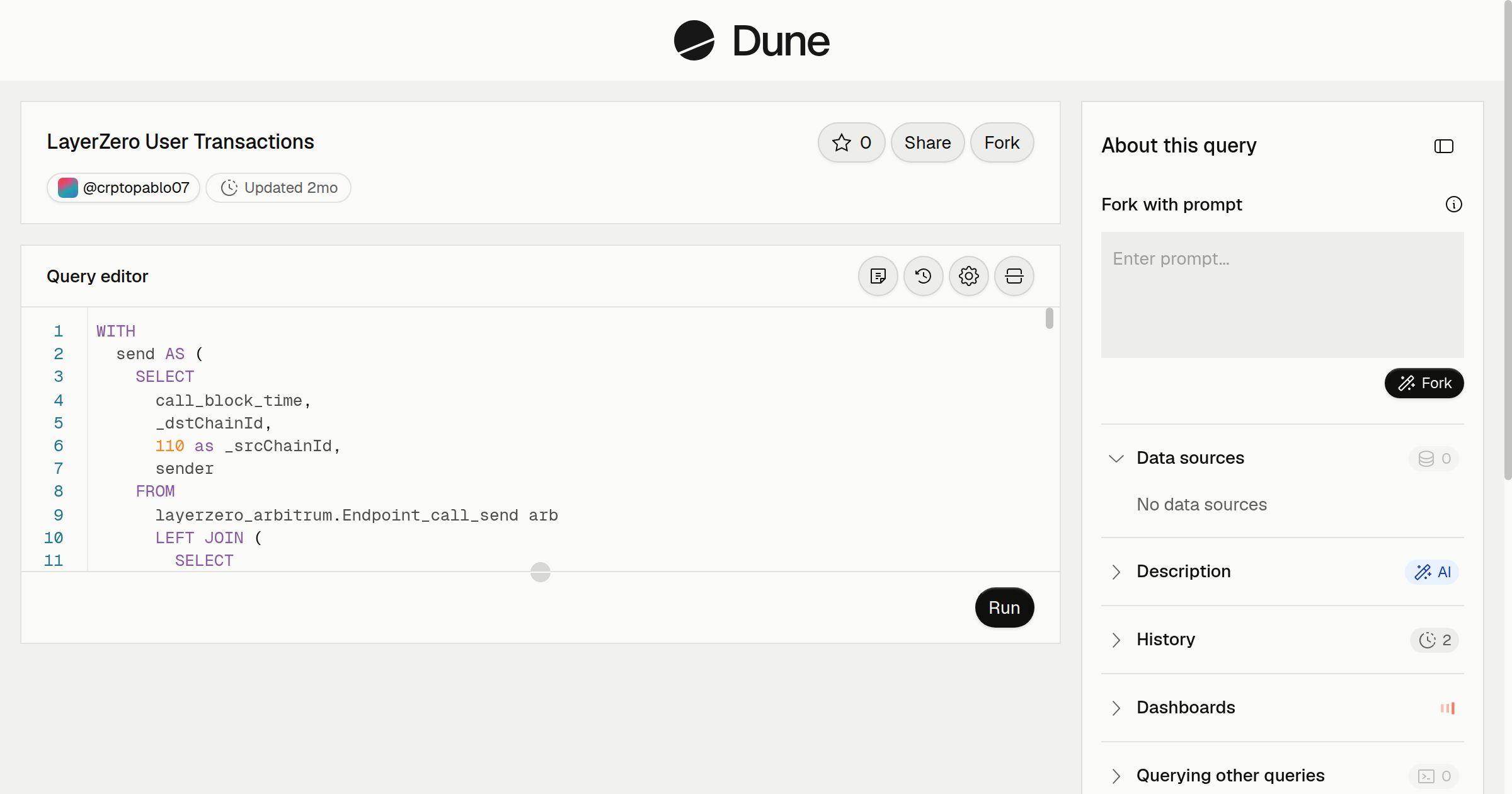This screenshot has height=794, width=1512.
Task: Click into the Enter prompt text area
Action: click(x=1282, y=295)
